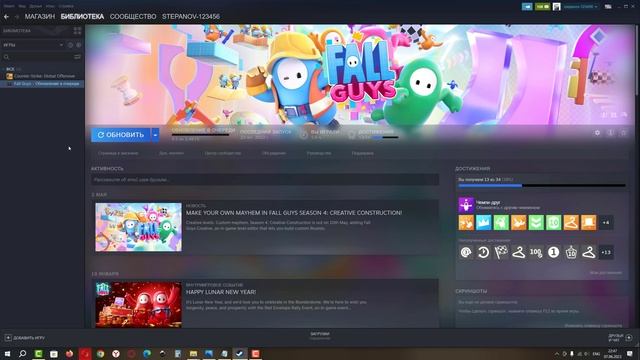The height and width of the screenshot is (360, 640).
Task: Click the blue announcements button in title bar
Action: (x=527, y=7)
